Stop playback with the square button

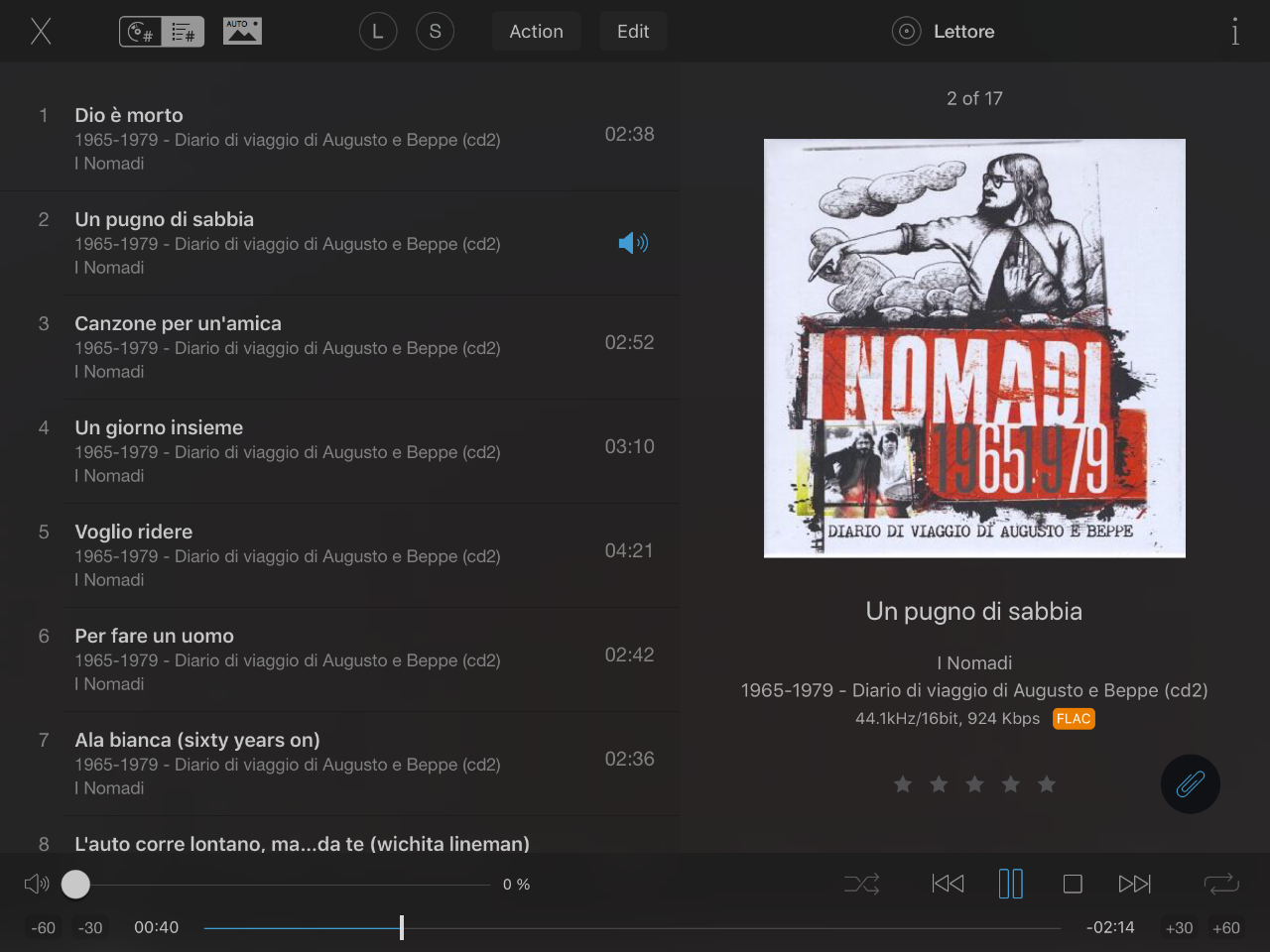coord(1073,884)
